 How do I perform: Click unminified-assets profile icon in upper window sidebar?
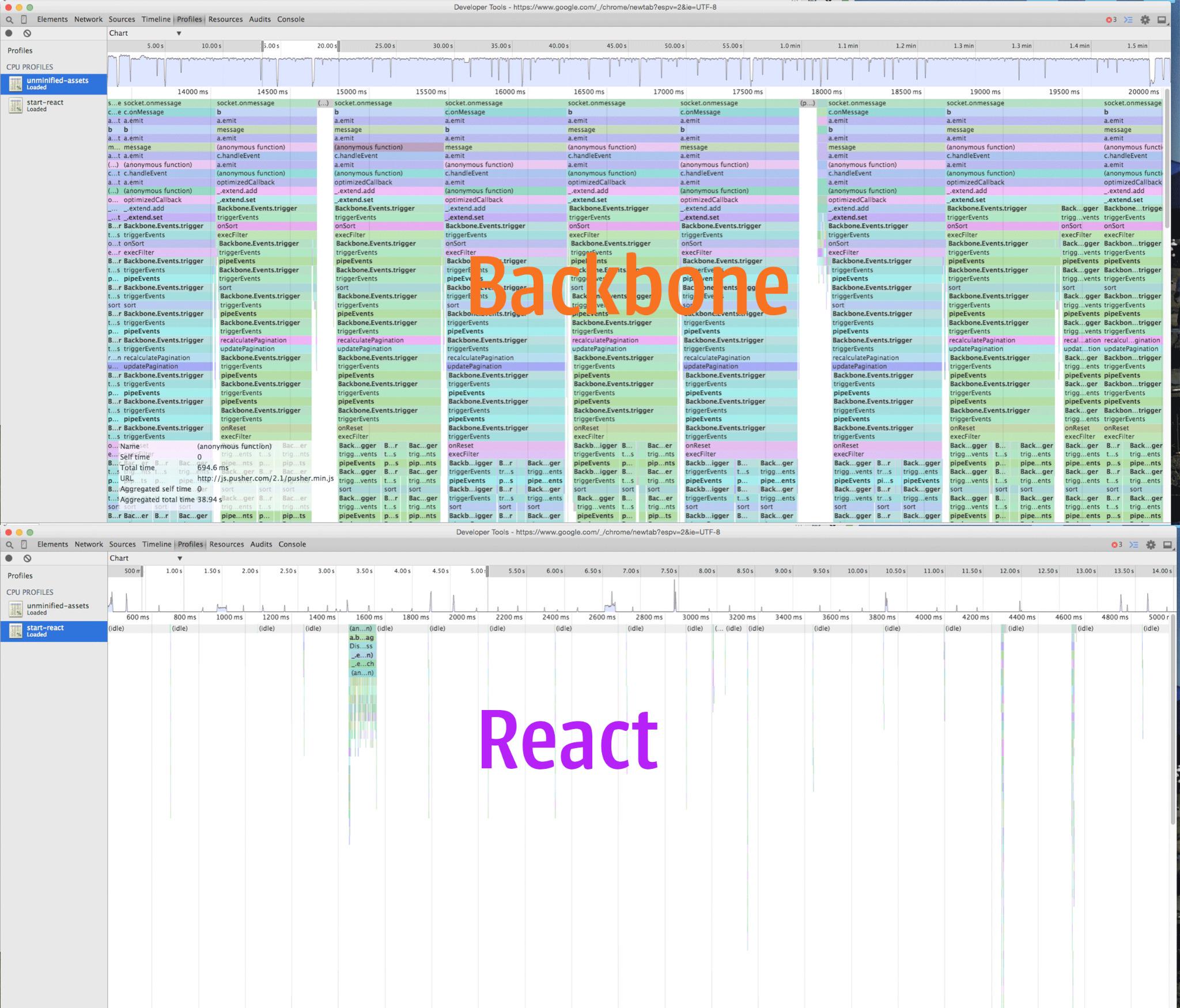[16, 84]
